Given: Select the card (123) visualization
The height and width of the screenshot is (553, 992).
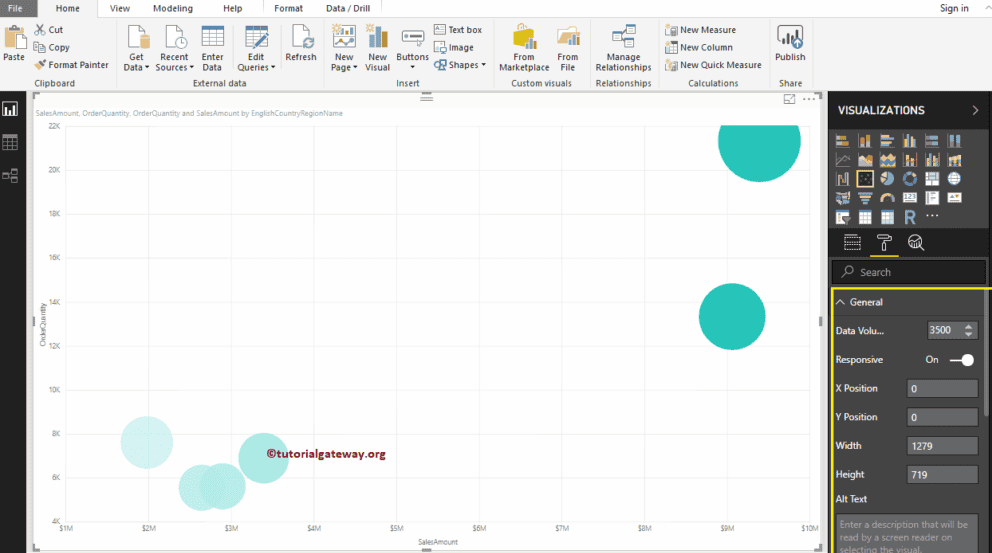Looking at the screenshot, I should point(910,198).
